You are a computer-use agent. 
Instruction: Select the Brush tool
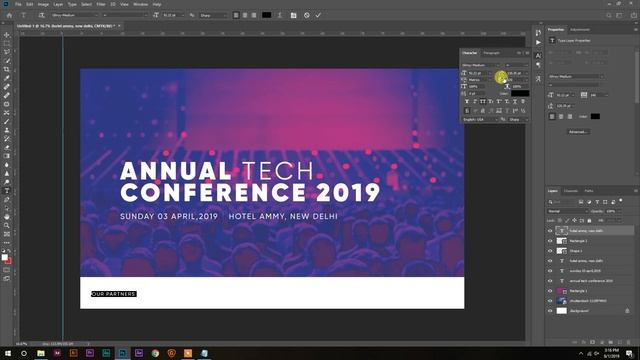pyautogui.click(x=7, y=121)
